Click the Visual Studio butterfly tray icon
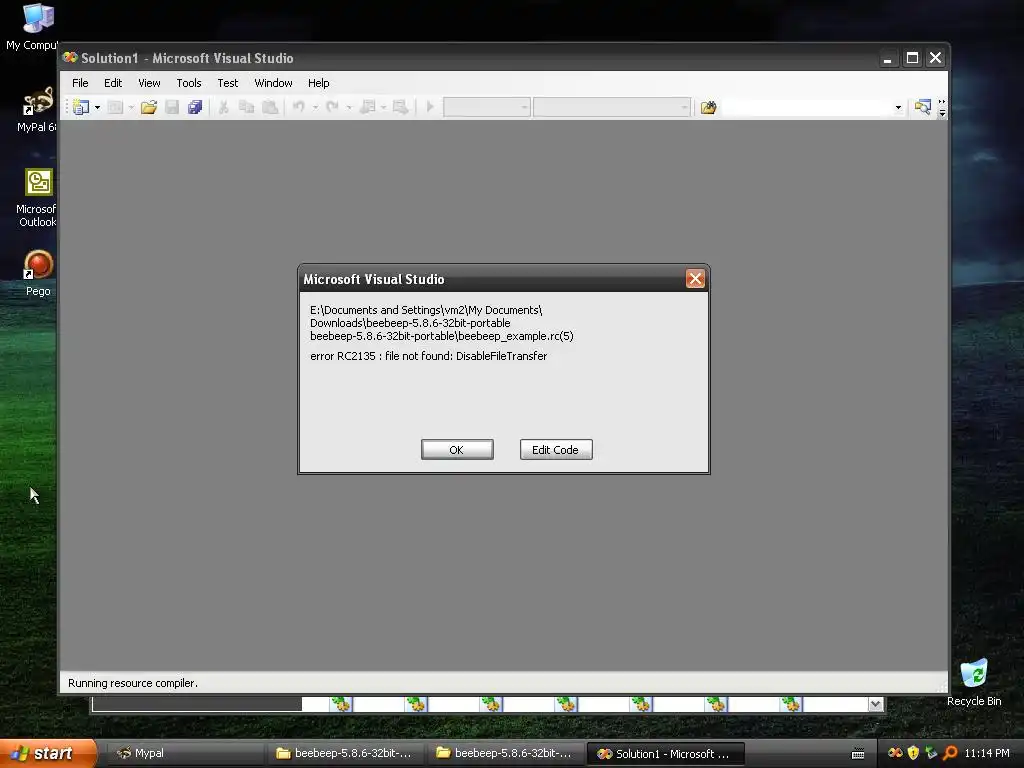Image resolution: width=1024 pixels, height=768 pixels. click(x=895, y=753)
